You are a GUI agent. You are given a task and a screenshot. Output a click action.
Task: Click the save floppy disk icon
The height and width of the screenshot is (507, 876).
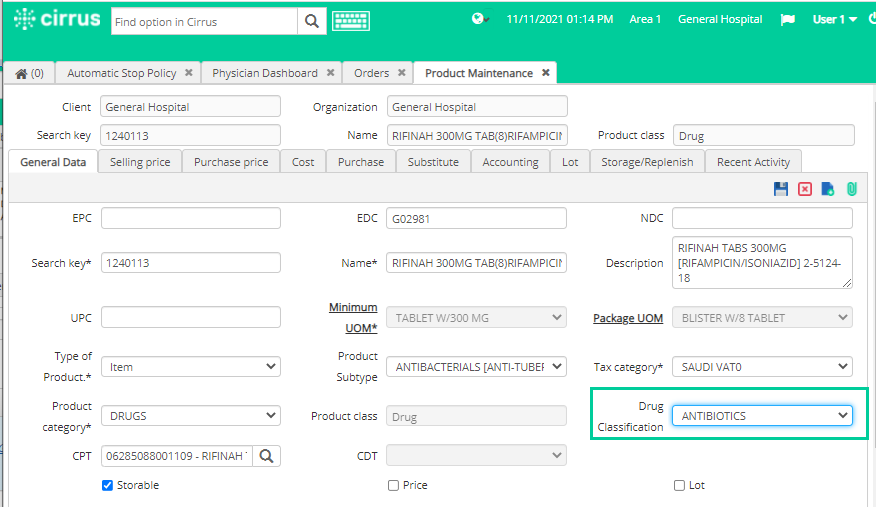781,189
